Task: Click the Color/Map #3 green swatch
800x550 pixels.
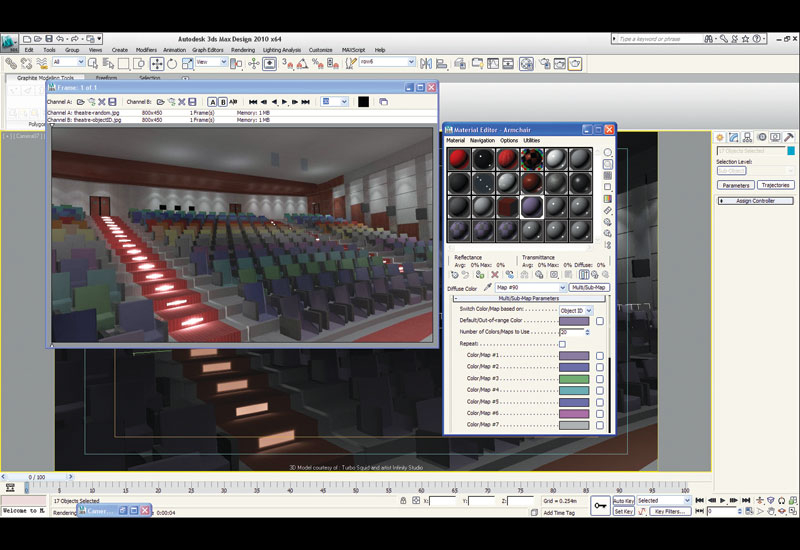Action: click(x=574, y=379)
